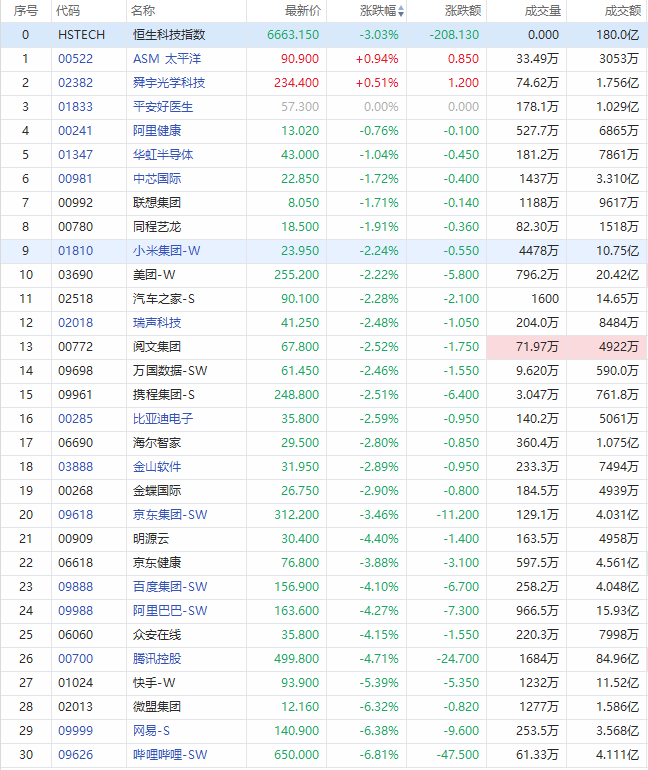Select 京东健康 row name
Viewport: 648px width, 770px height.
point(157,563)
